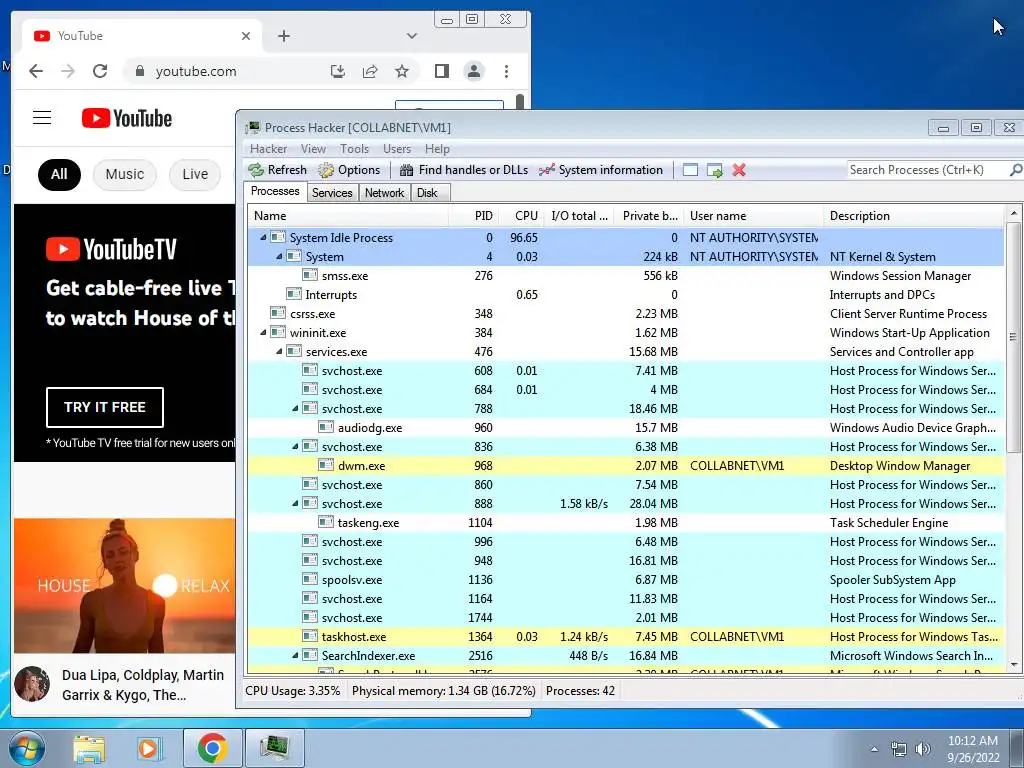Bookmark this page with the star icon

pyautogui.click(x=402, y=71)
